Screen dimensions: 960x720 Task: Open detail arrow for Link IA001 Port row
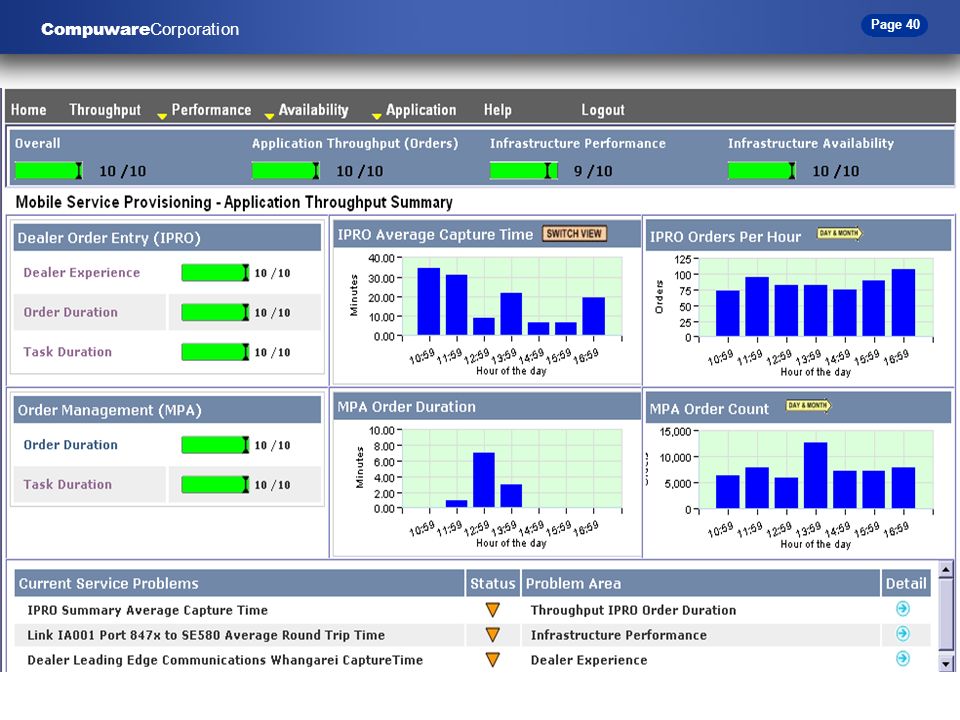point(902,634)
